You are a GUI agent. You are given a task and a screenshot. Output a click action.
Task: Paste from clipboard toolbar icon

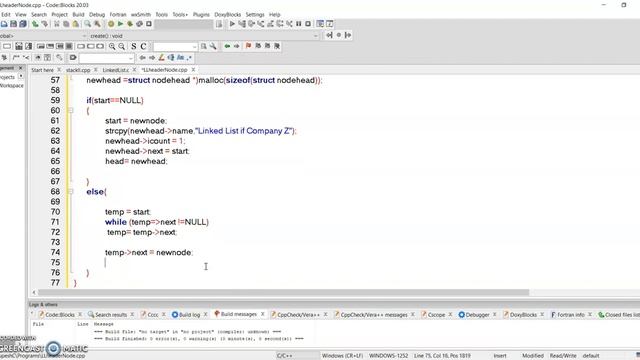point(76,24)
